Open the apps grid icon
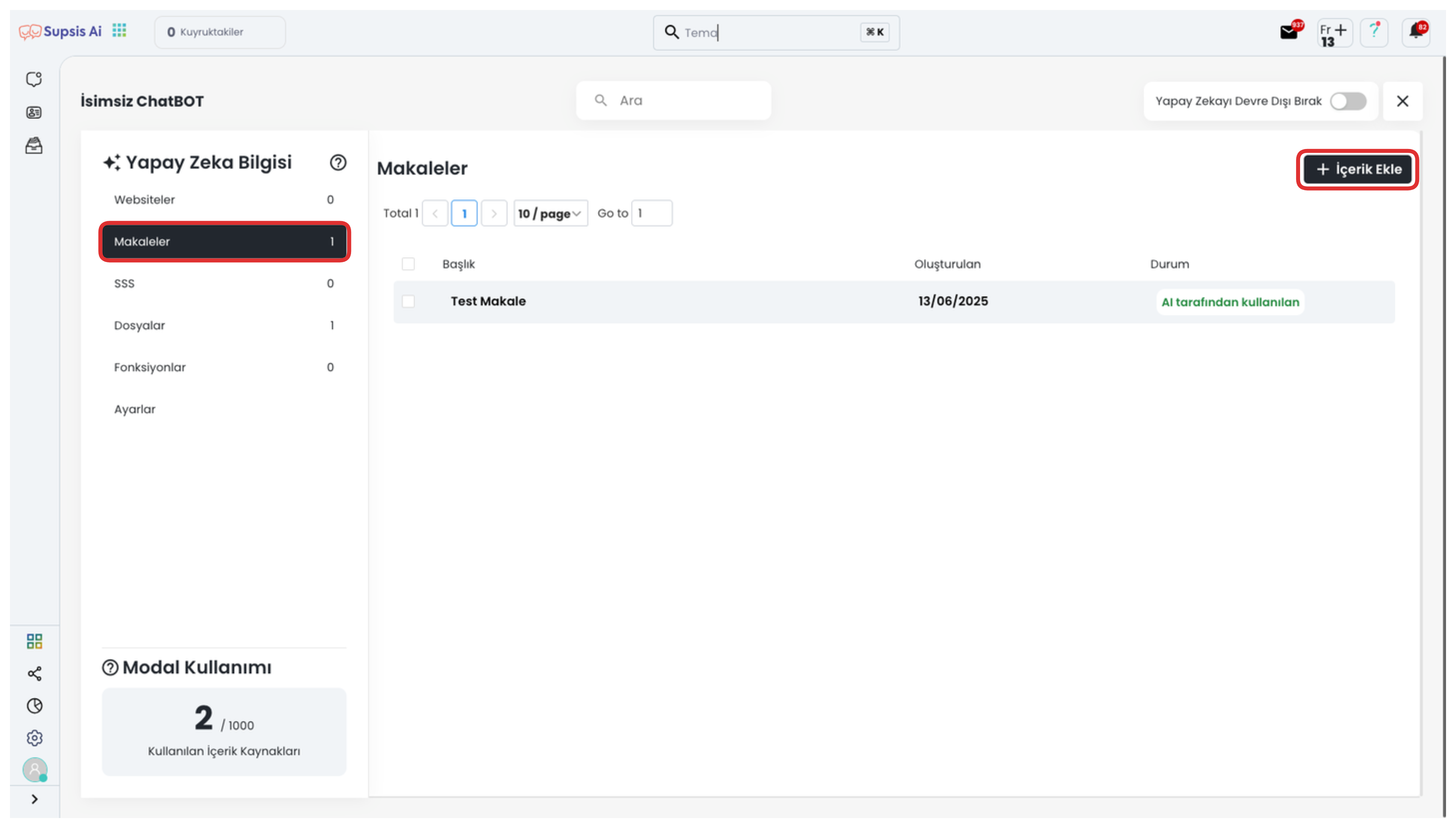This screenshot has width=1456, height=828. point(119,30)
